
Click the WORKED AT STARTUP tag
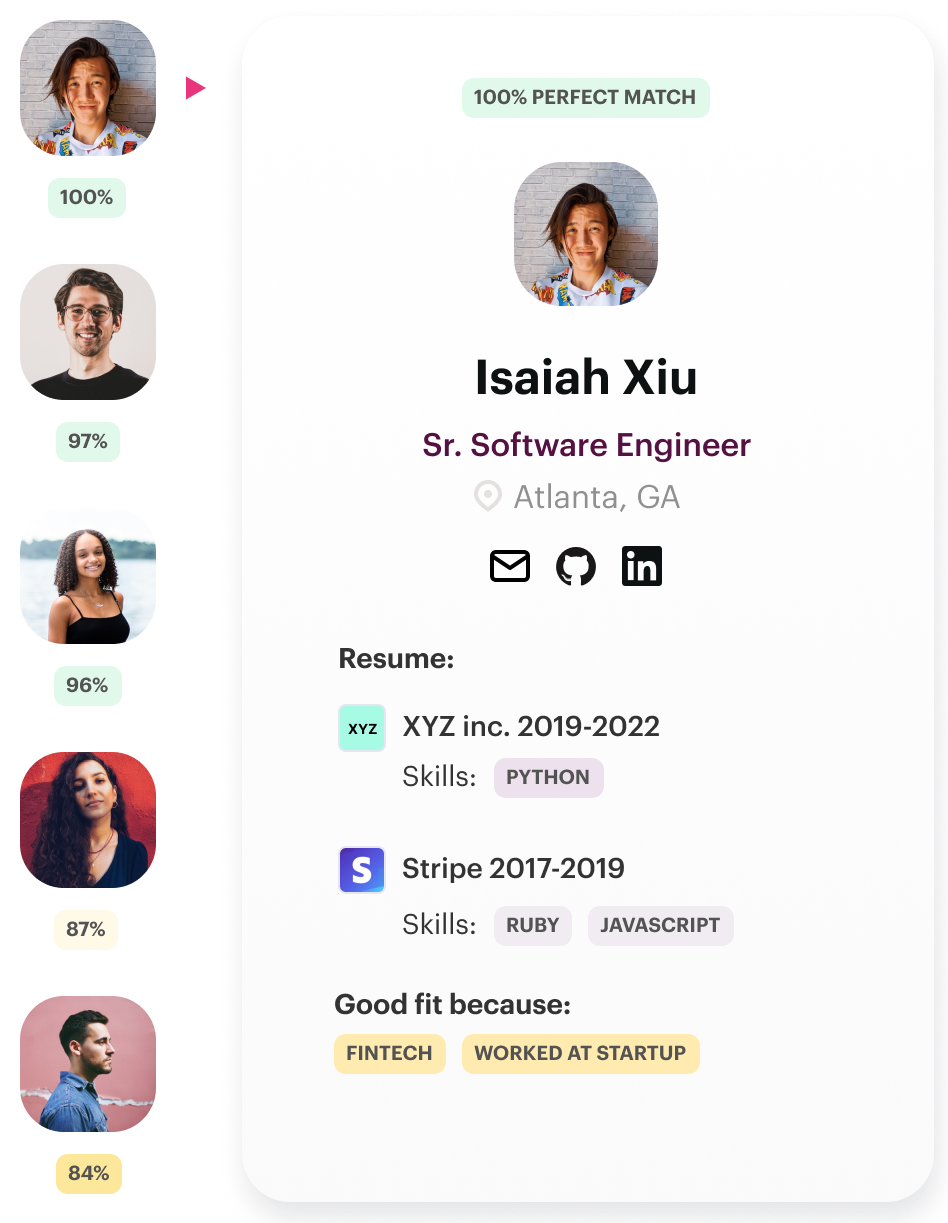tap(580, 1054)
